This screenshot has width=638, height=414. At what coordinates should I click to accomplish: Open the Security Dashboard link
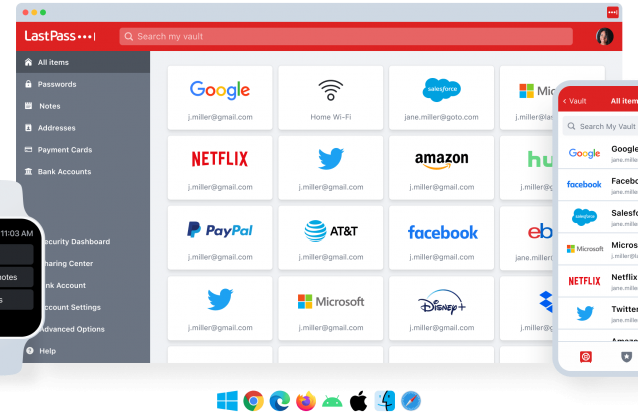click(76, 241)
